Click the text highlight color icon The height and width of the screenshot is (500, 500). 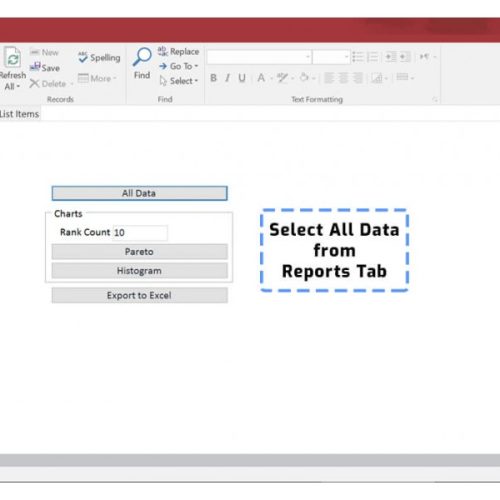pos(282,78)
